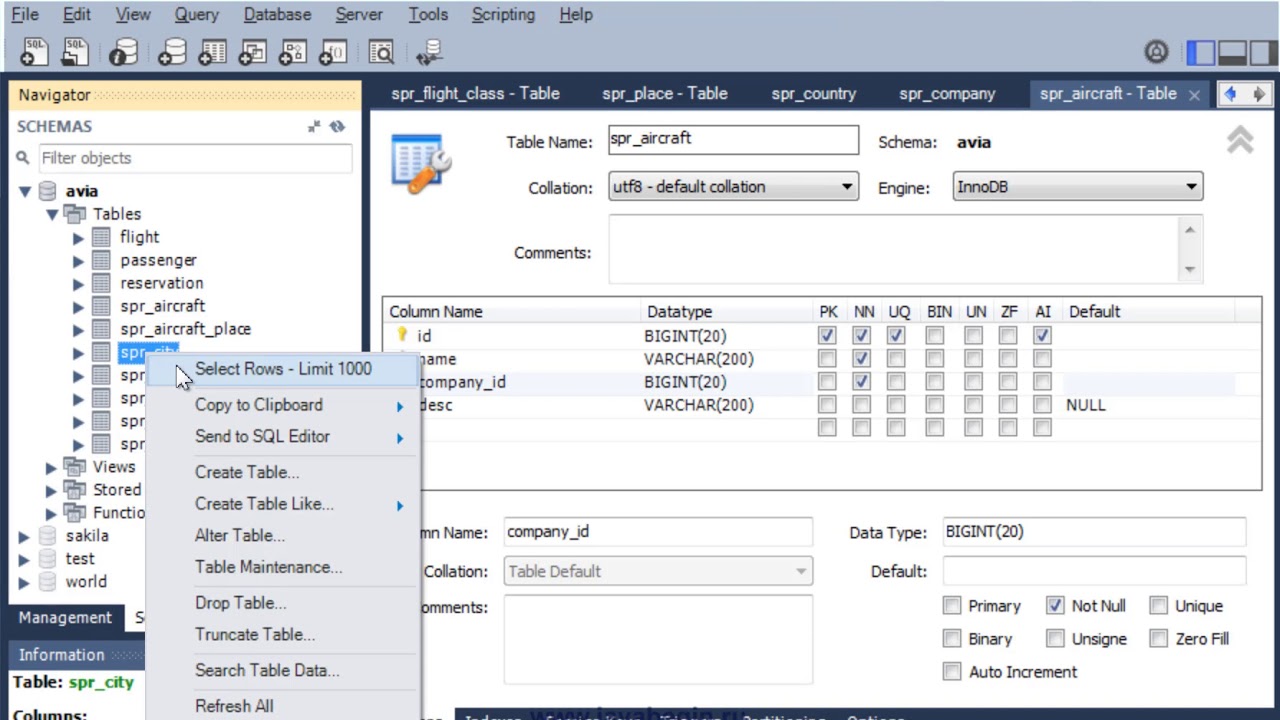
Task: Open a SQL script file icon
Action: coord(75,52)
